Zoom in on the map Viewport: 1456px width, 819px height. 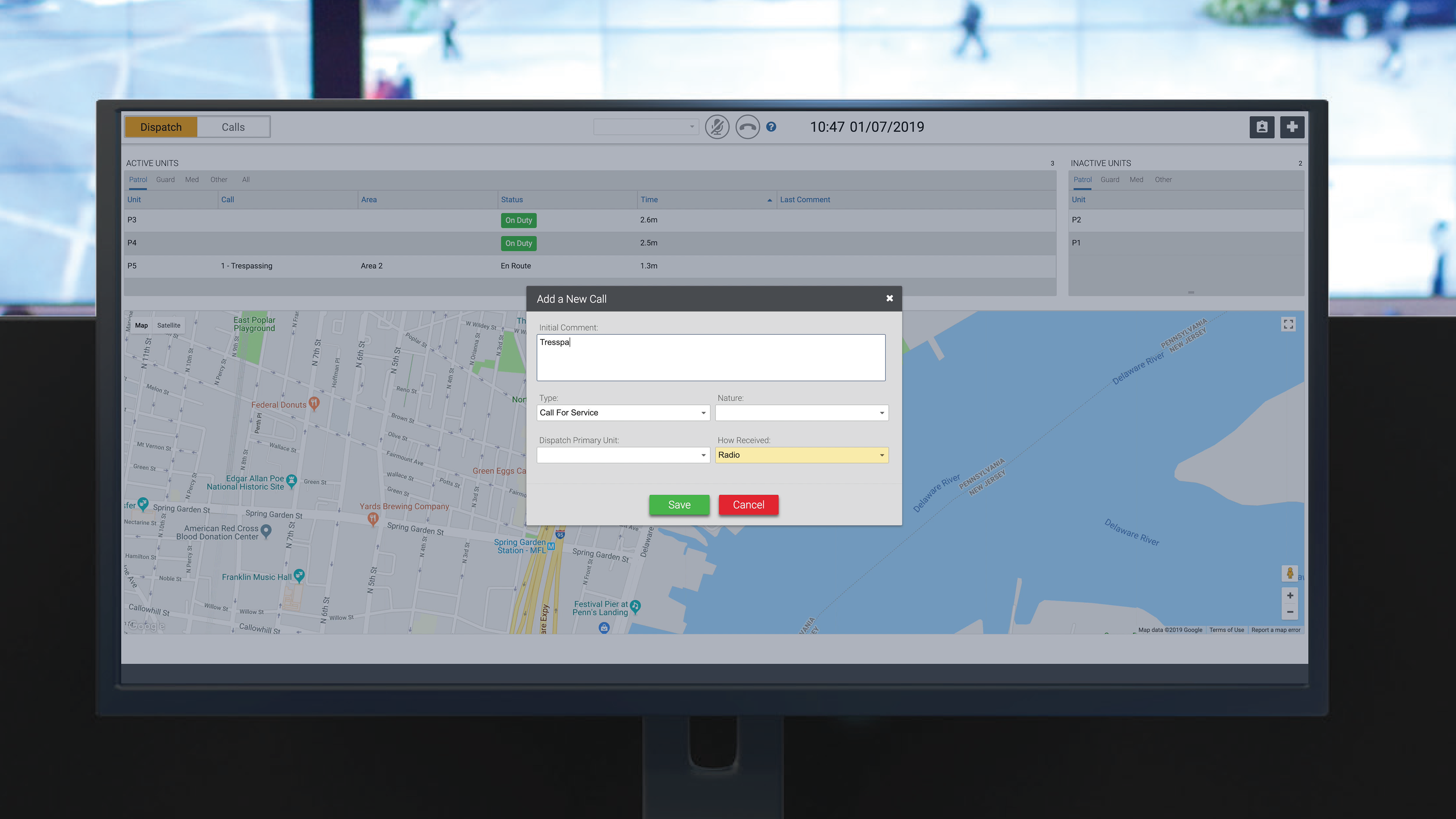tap(1290, 596)
